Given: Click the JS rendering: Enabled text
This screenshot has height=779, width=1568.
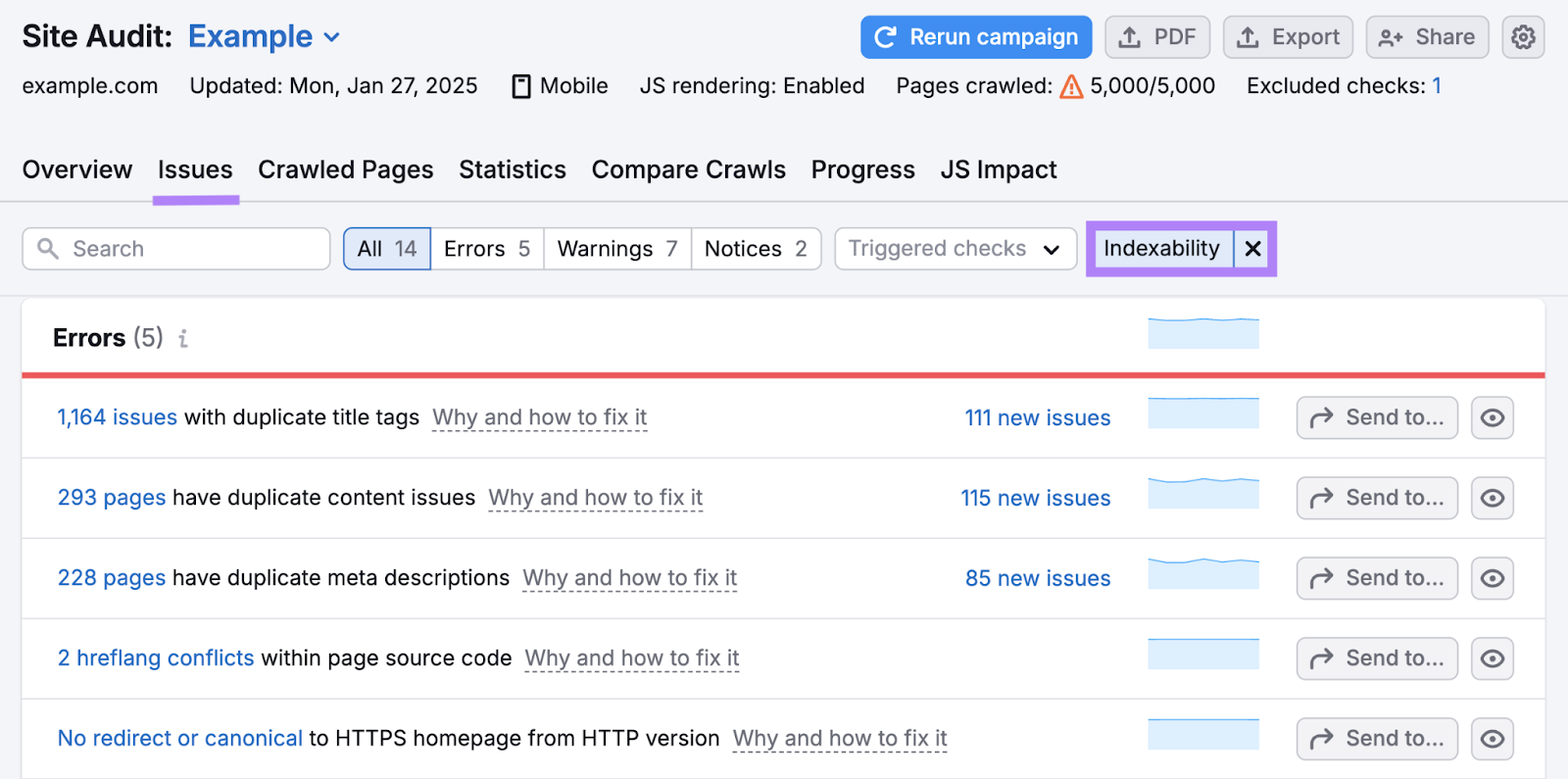Looking at the screenshot, I should click(x=752, y=86).
